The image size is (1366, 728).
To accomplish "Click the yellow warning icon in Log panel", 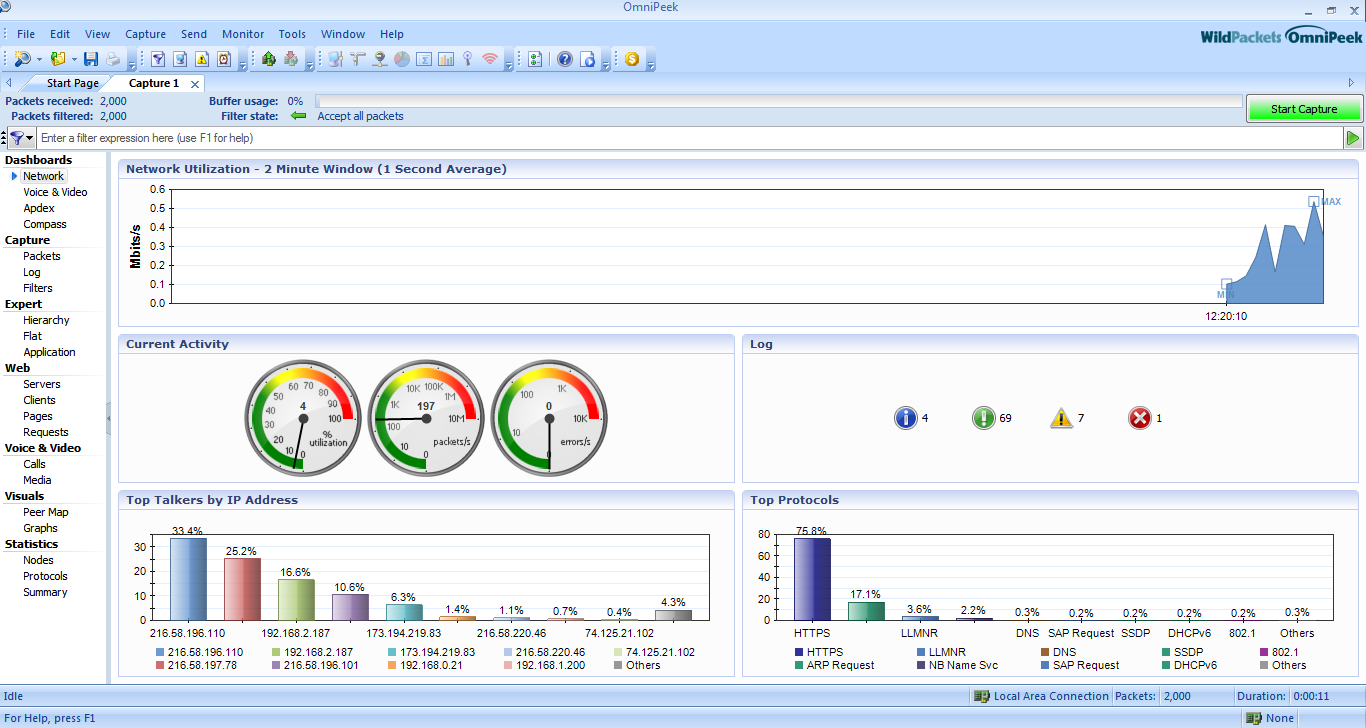I will [x=1061, y=418].
